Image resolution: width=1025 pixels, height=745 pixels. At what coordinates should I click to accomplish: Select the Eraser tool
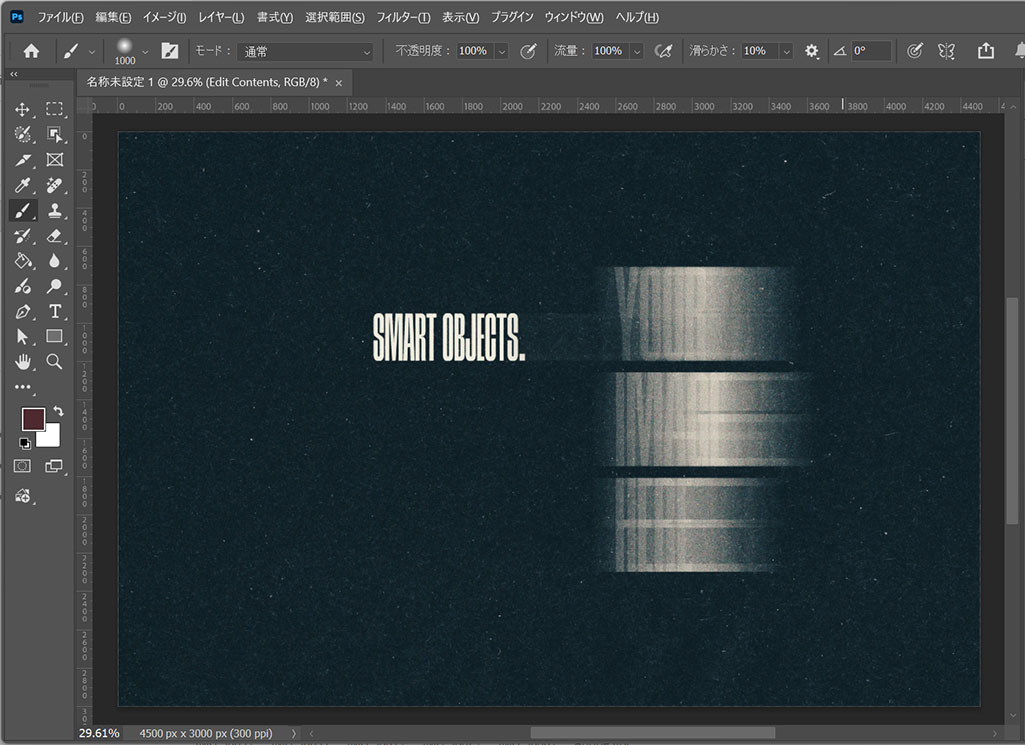pyautogui.click(x=54, y=236)
